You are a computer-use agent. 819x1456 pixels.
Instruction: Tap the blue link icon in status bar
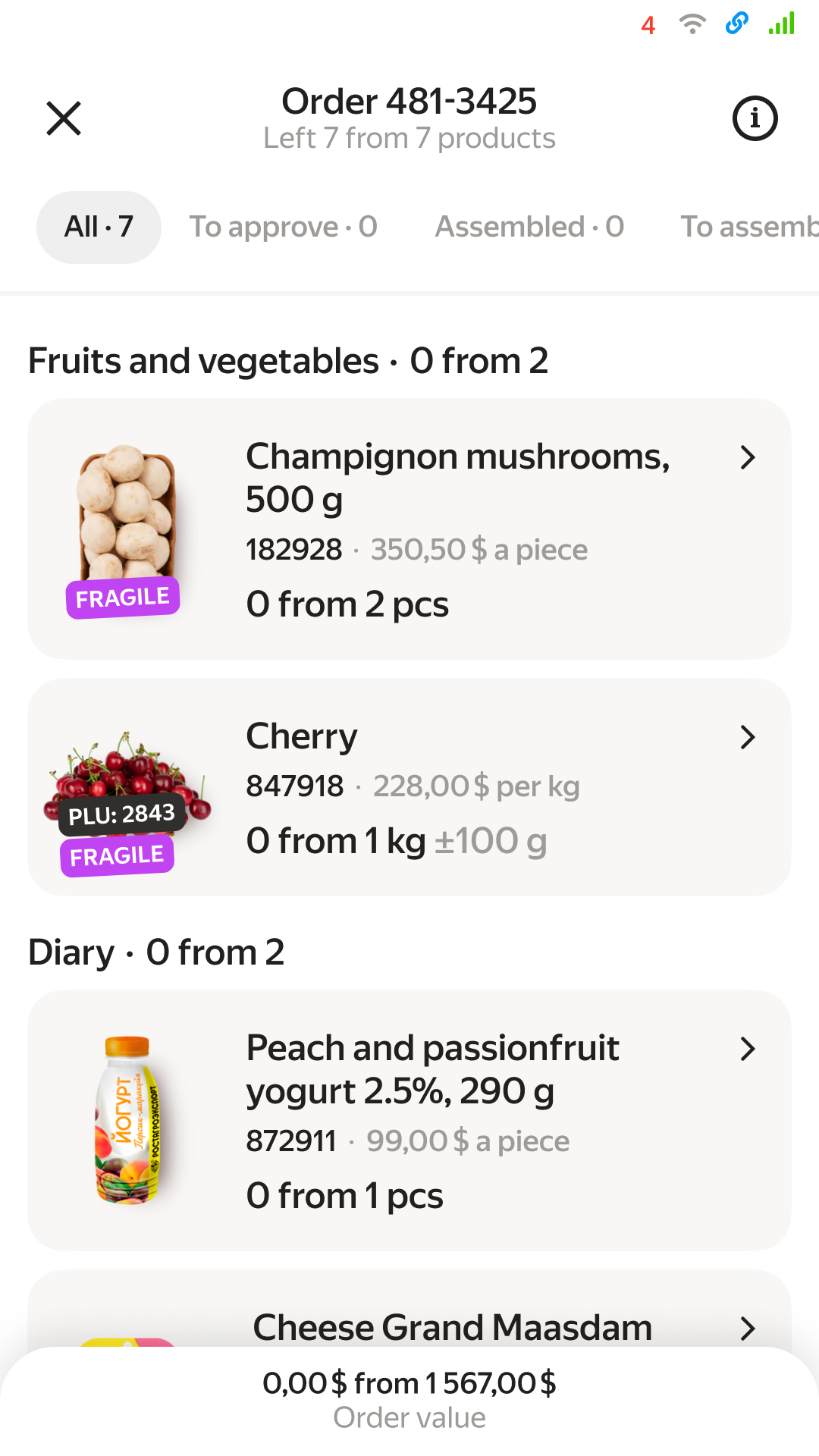tap(736, 24)
